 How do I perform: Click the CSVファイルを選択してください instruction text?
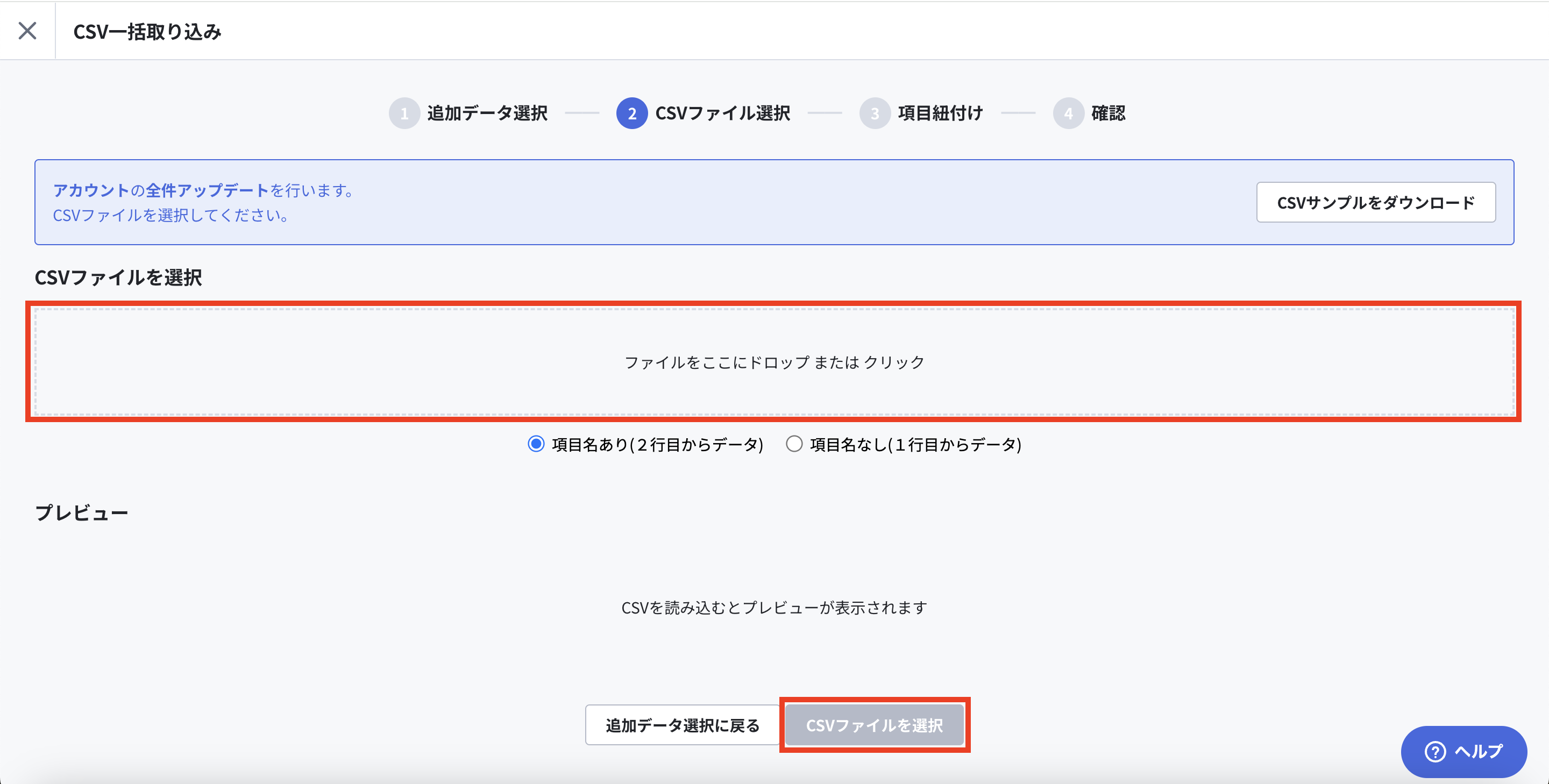[172, 215]
